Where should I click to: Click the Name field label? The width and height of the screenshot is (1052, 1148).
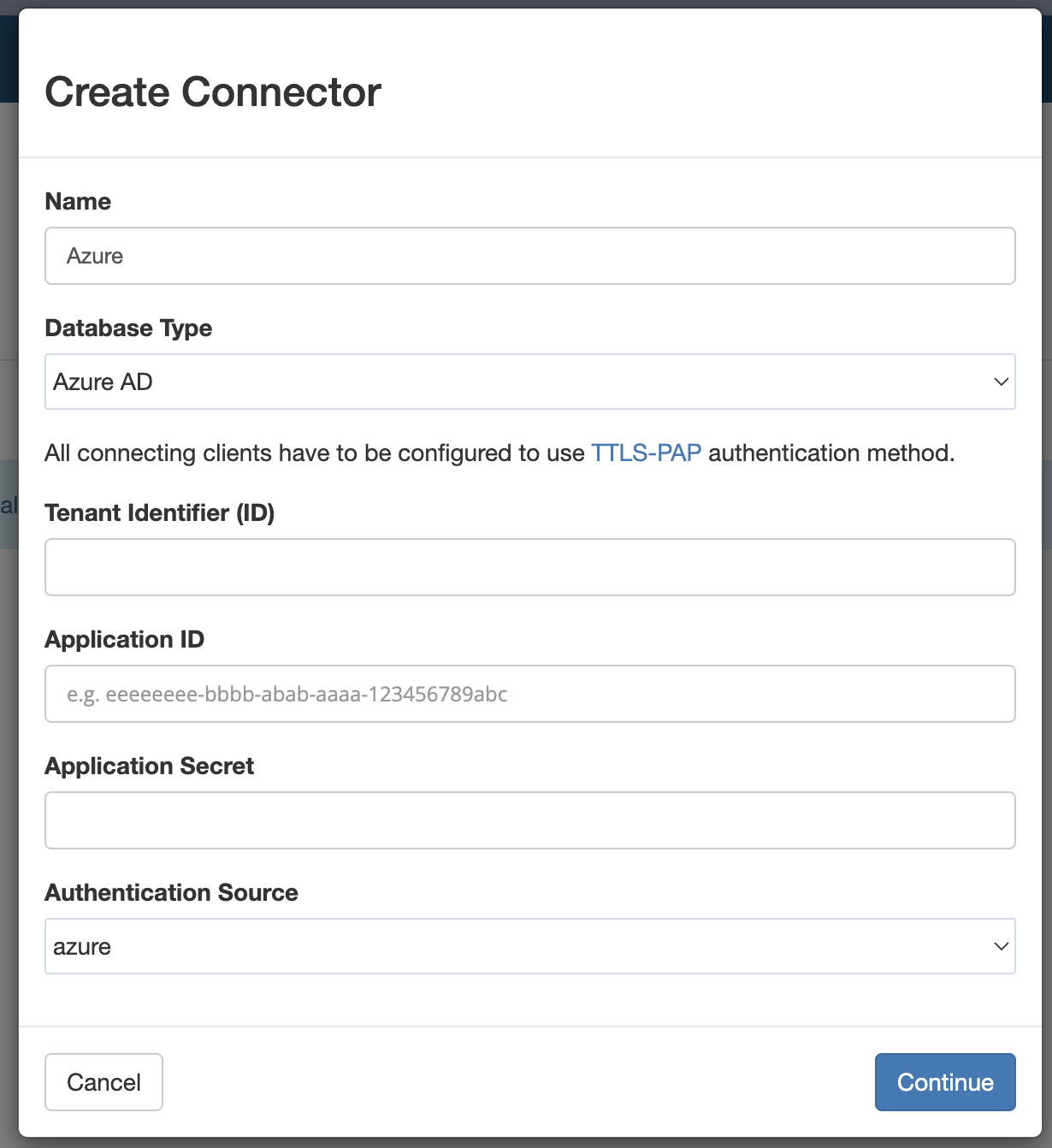tap(77, 201)
